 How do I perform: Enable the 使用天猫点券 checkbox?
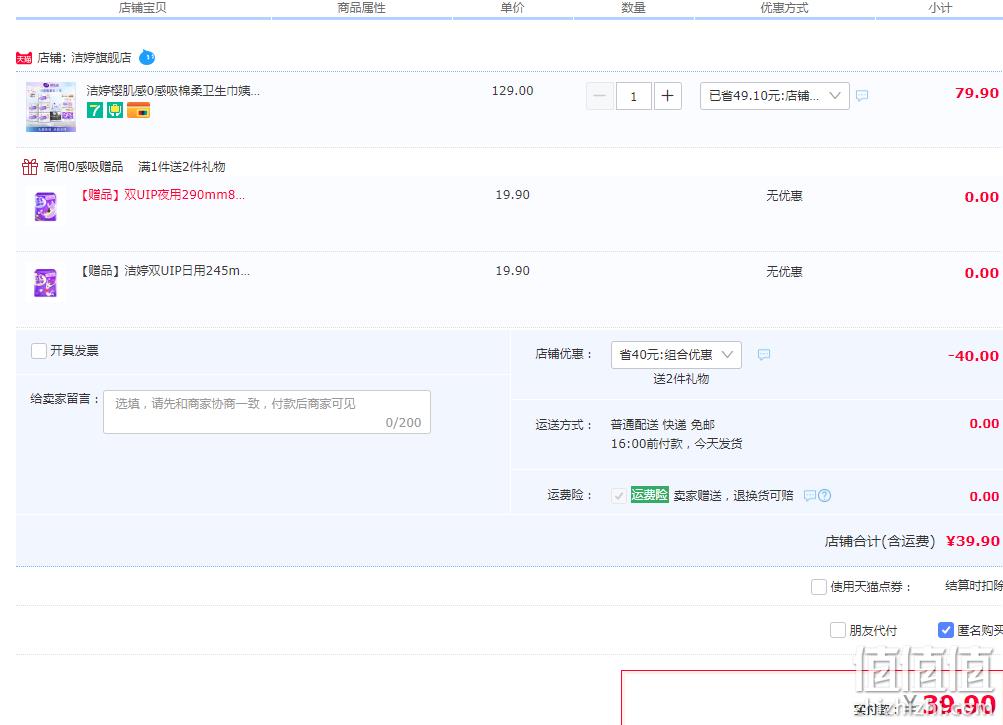[x=819, y=587]
